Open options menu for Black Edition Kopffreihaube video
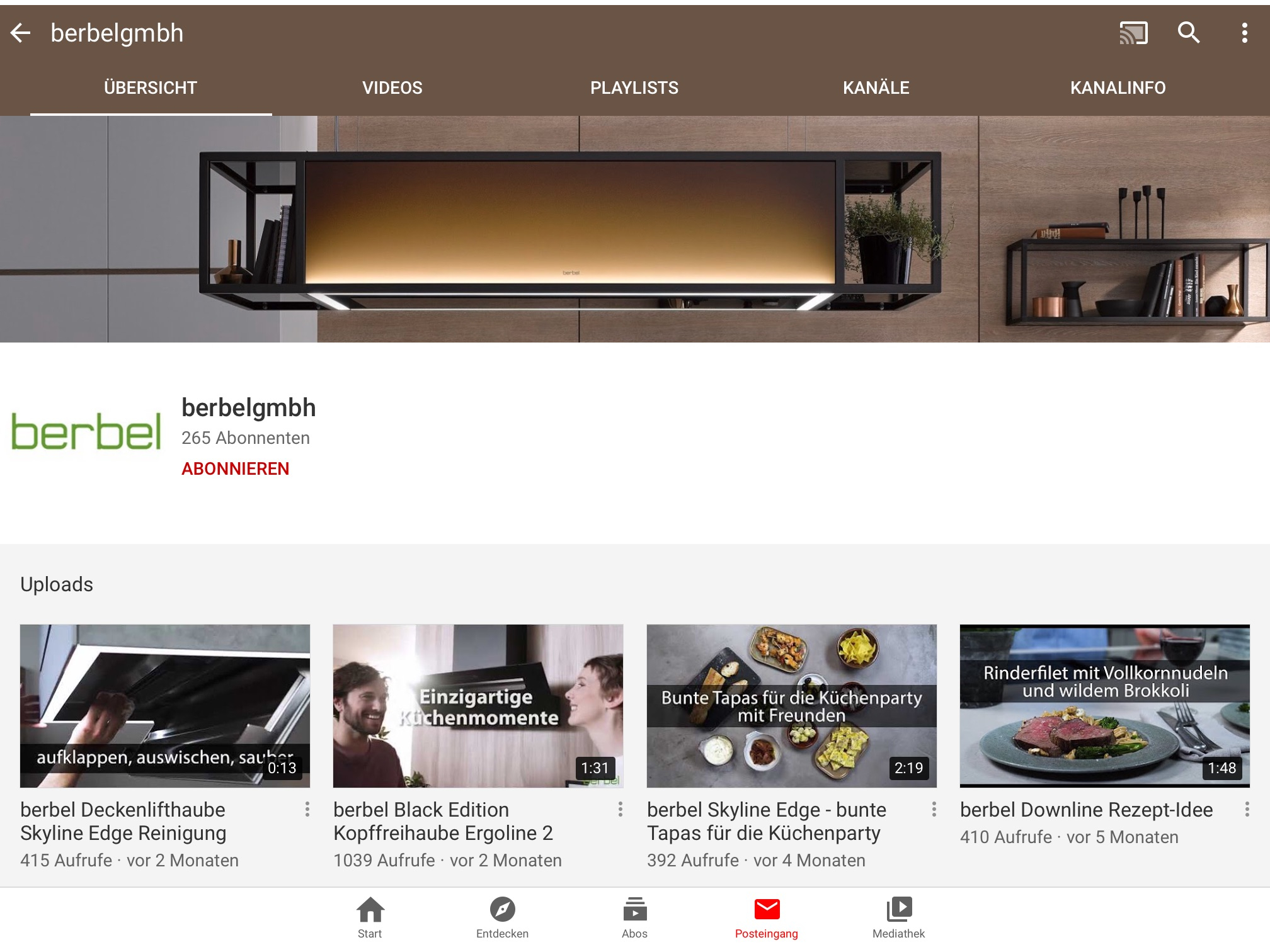The image size is (1270, 952). [621, 809]
